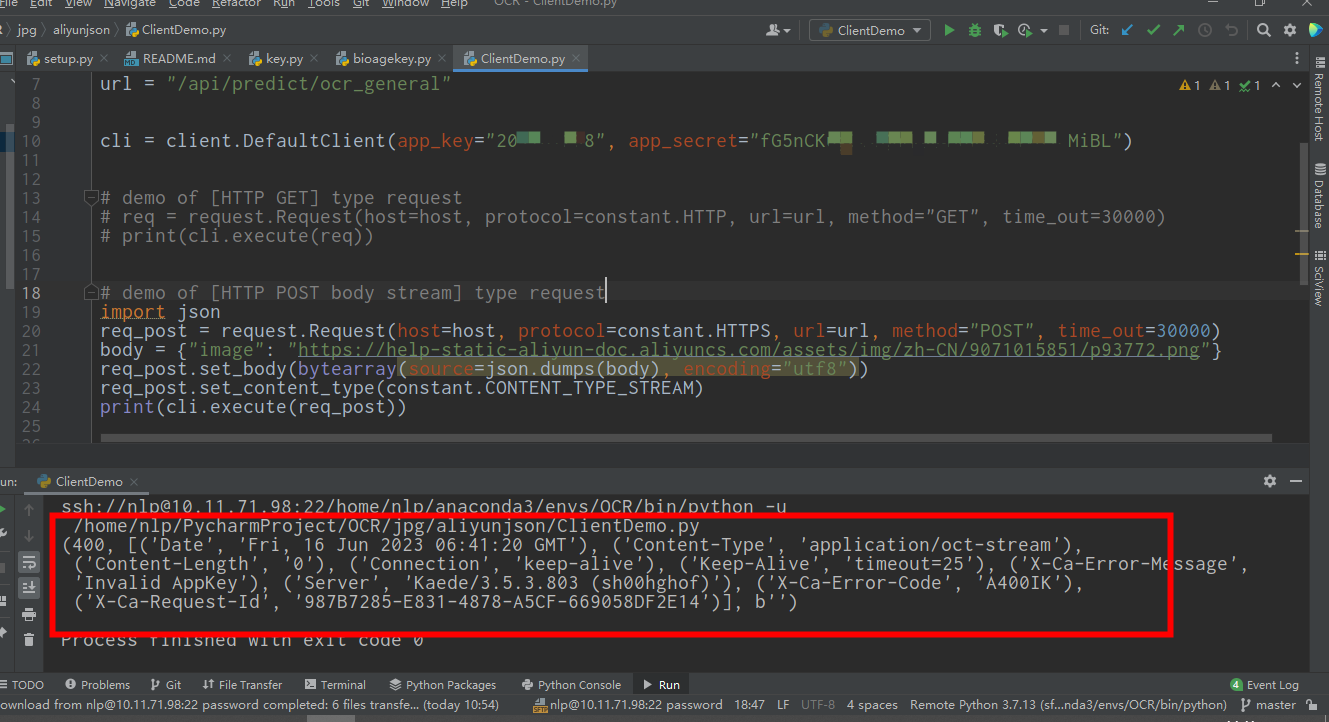
Task: Open the File Transfer tool window
Action: point(241,685)
